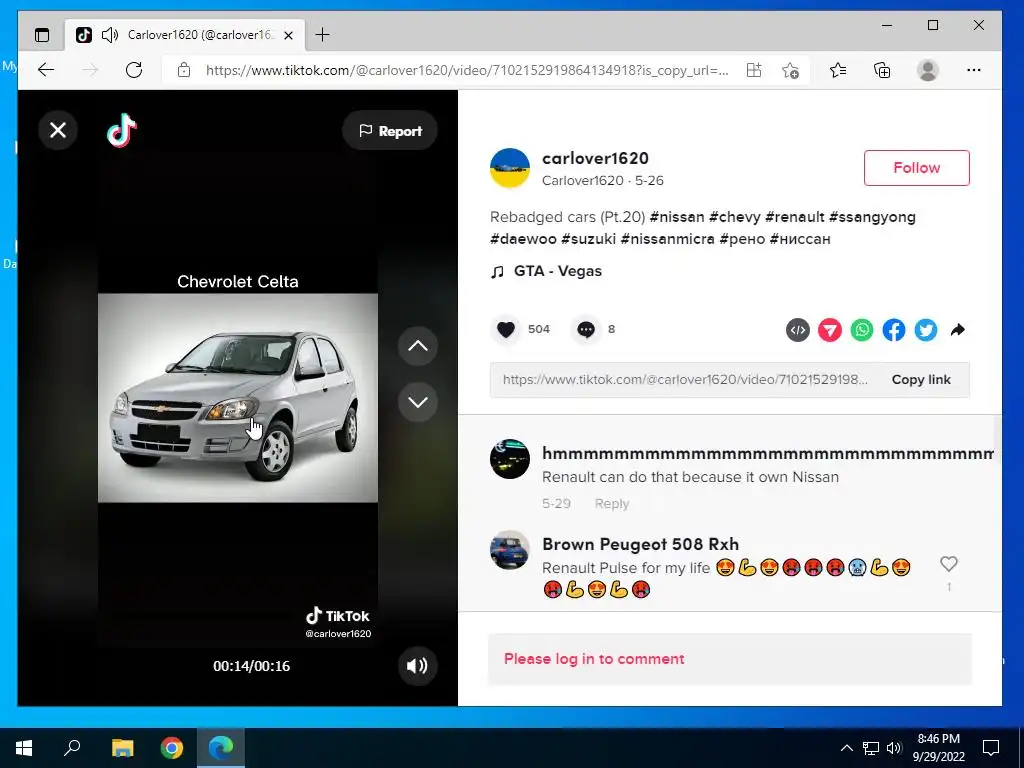Share via the red send-to-friends icon
1024x768 pixels.
829,330
